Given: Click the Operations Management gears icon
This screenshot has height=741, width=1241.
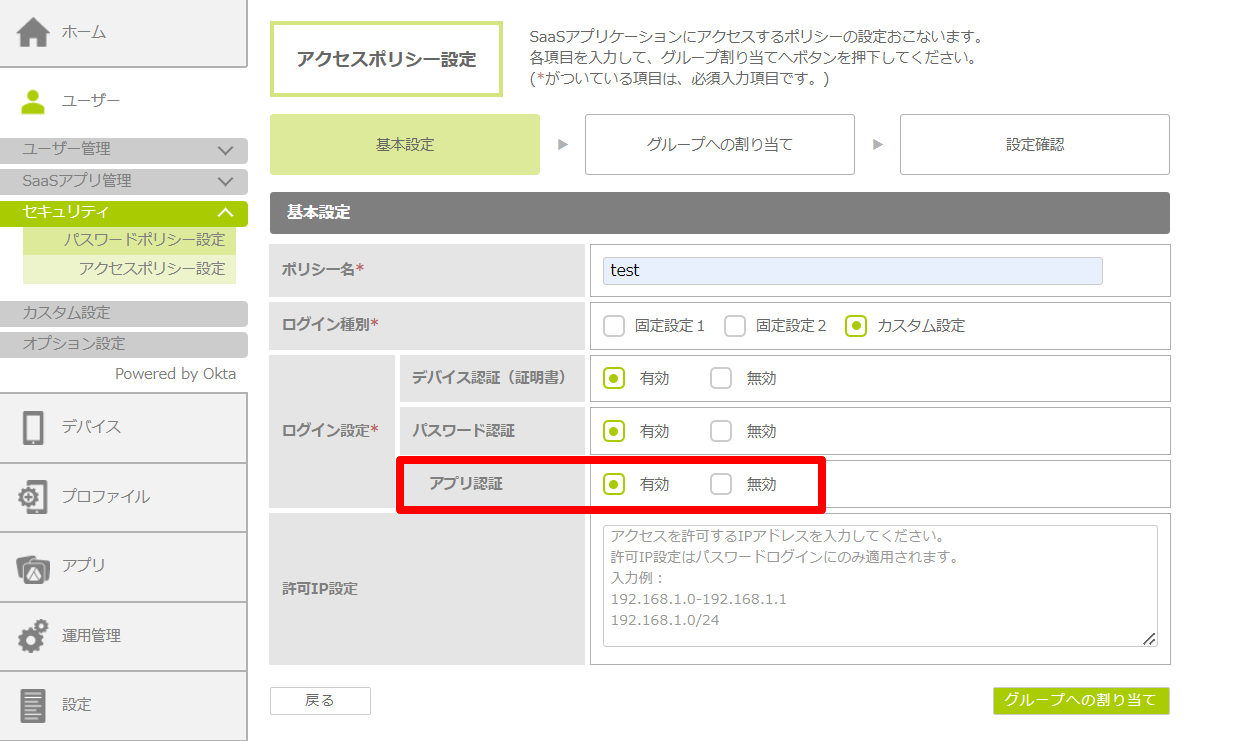Looking at the screenshot, I should [33, 636].
